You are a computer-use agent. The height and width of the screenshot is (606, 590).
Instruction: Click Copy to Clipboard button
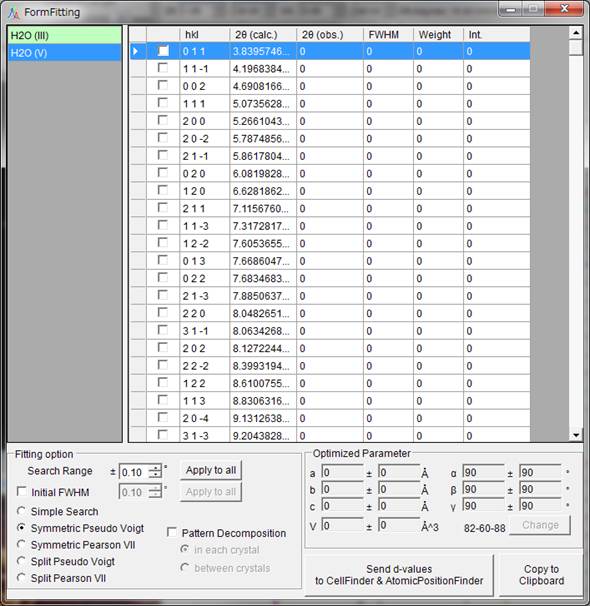coord(541,575)
